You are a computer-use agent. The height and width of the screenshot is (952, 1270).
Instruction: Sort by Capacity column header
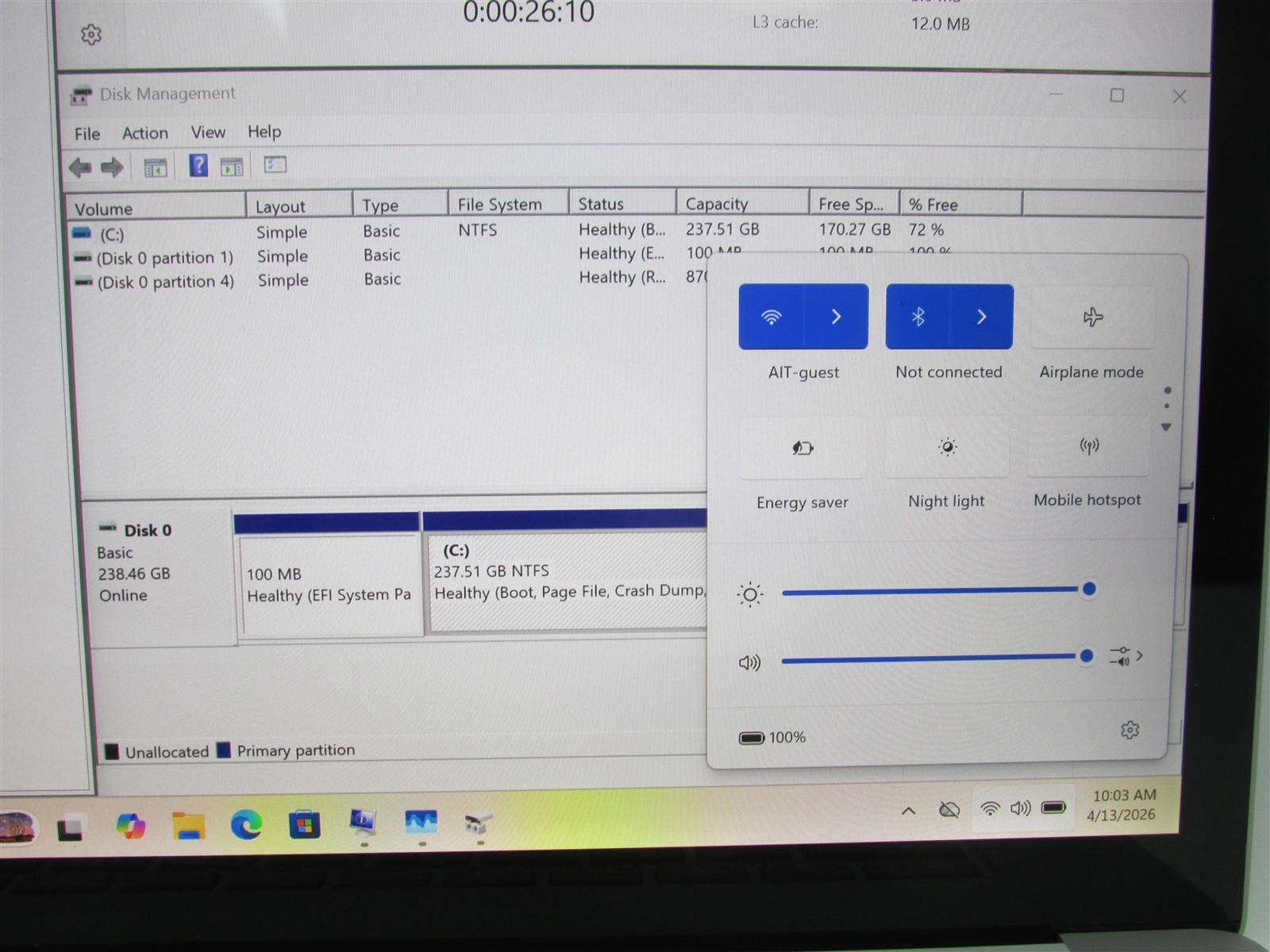point(742,204)
